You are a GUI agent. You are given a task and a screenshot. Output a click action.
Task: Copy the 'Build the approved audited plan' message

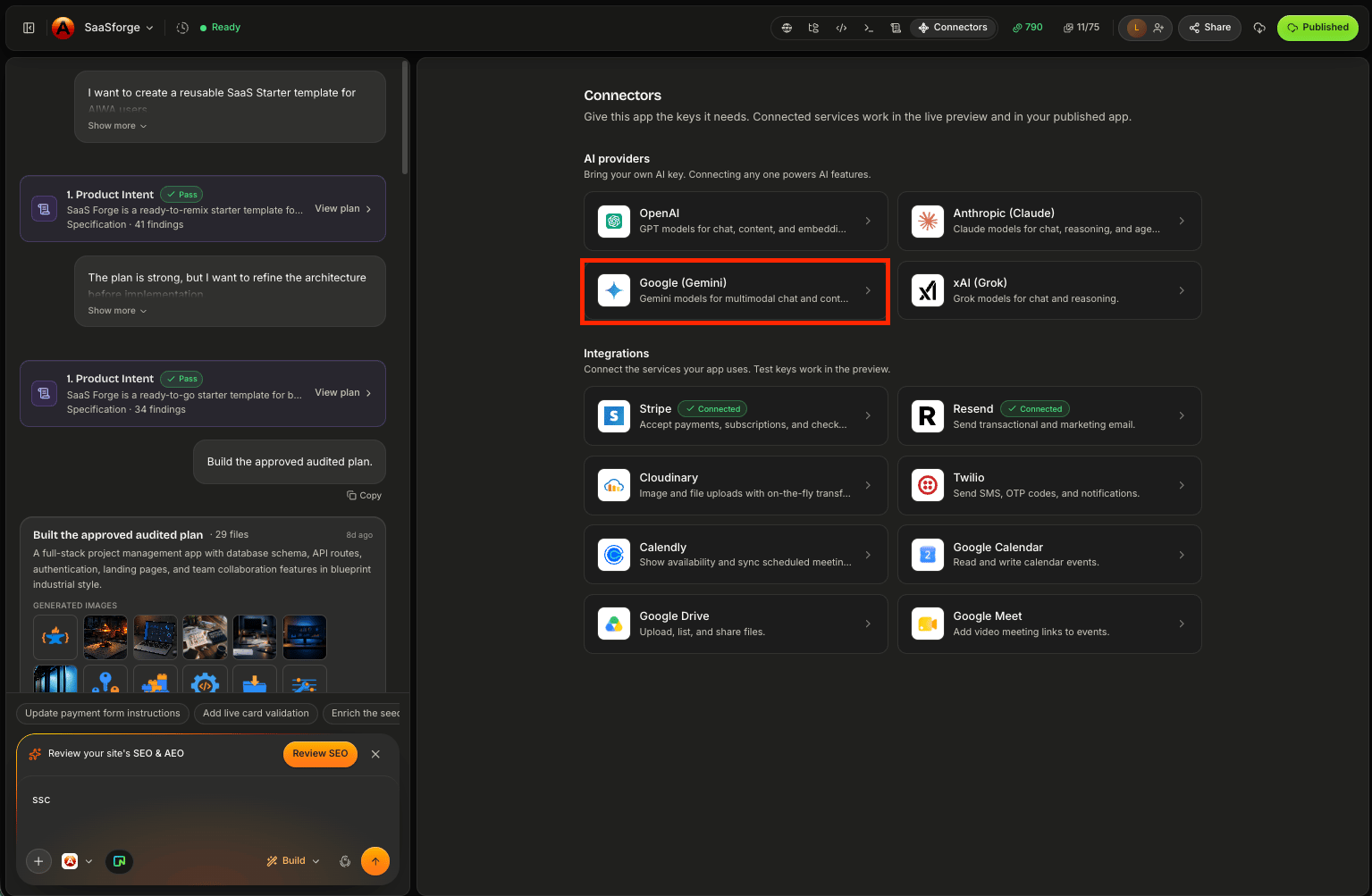pos(365,496)
